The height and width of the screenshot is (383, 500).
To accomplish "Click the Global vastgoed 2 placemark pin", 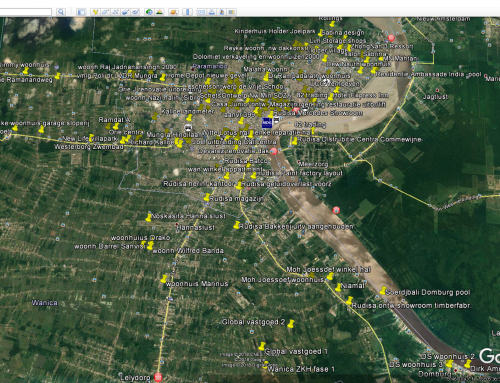I will pos(291,324).
